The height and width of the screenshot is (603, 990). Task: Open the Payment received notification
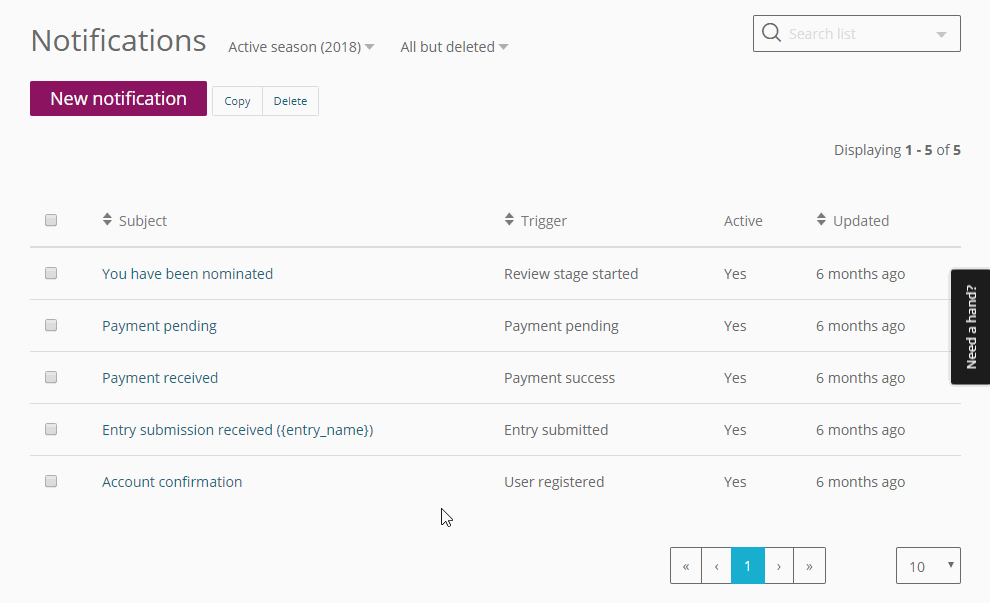click(160, 378)
